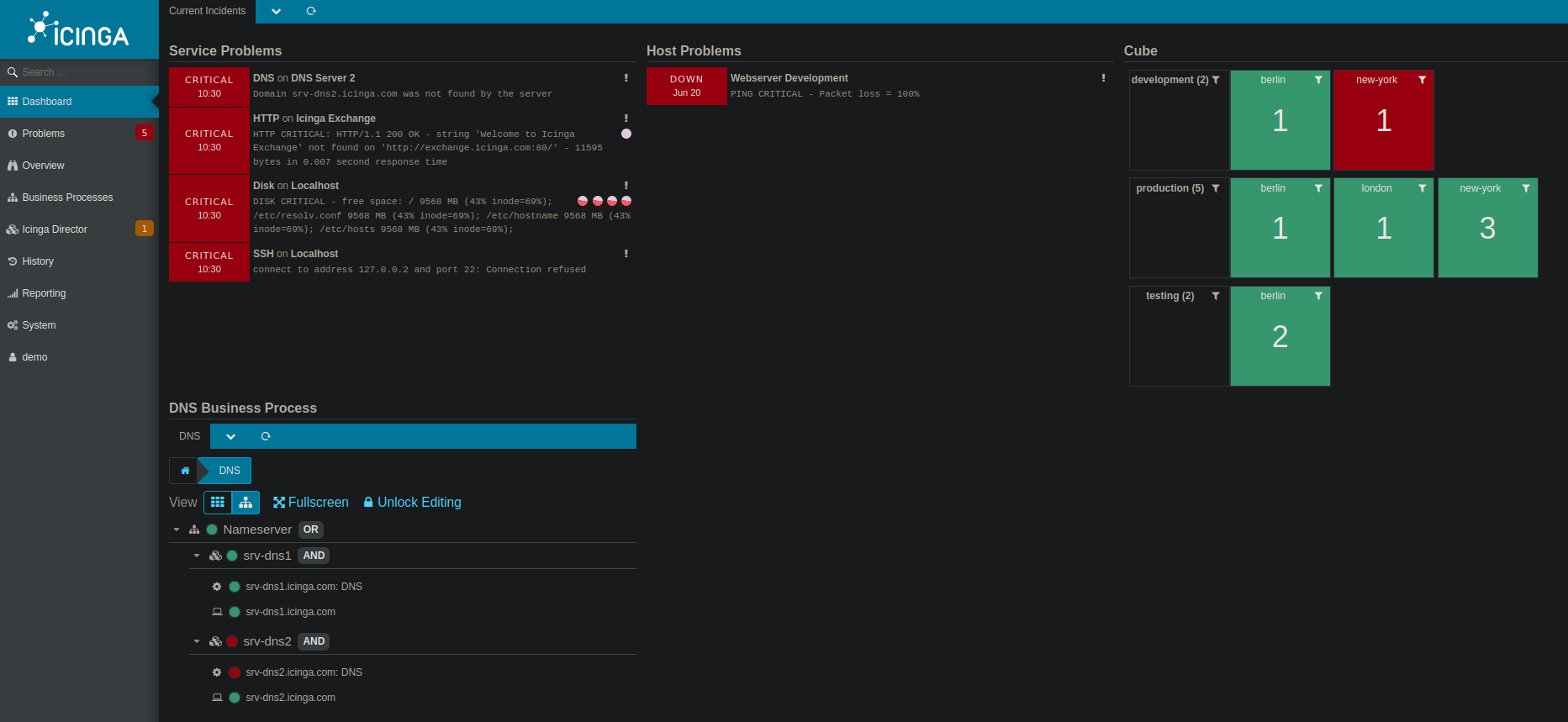Click filter icon on development new-york tile

pos(1422,80)
